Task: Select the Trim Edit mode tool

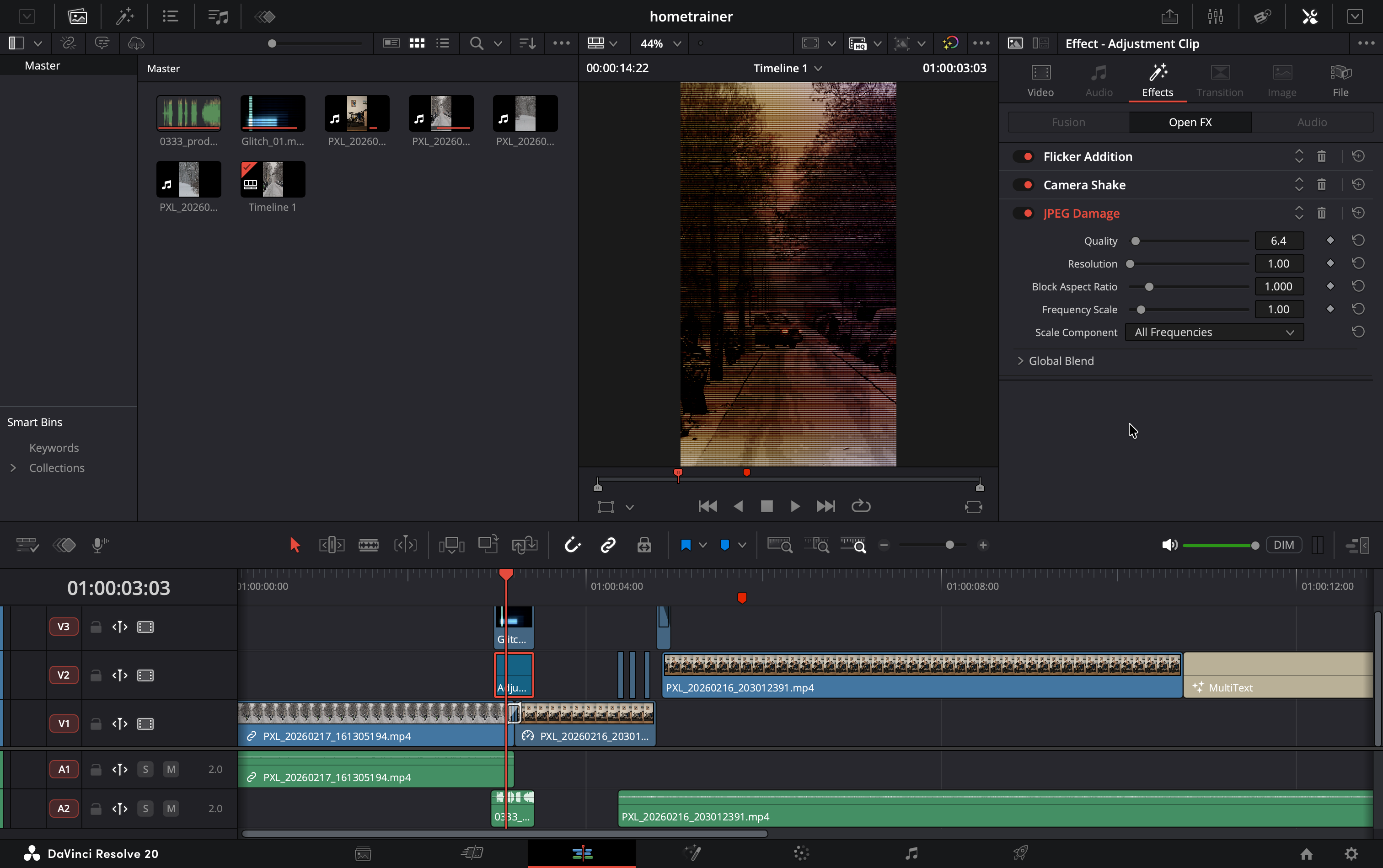Action: point(332,544)
